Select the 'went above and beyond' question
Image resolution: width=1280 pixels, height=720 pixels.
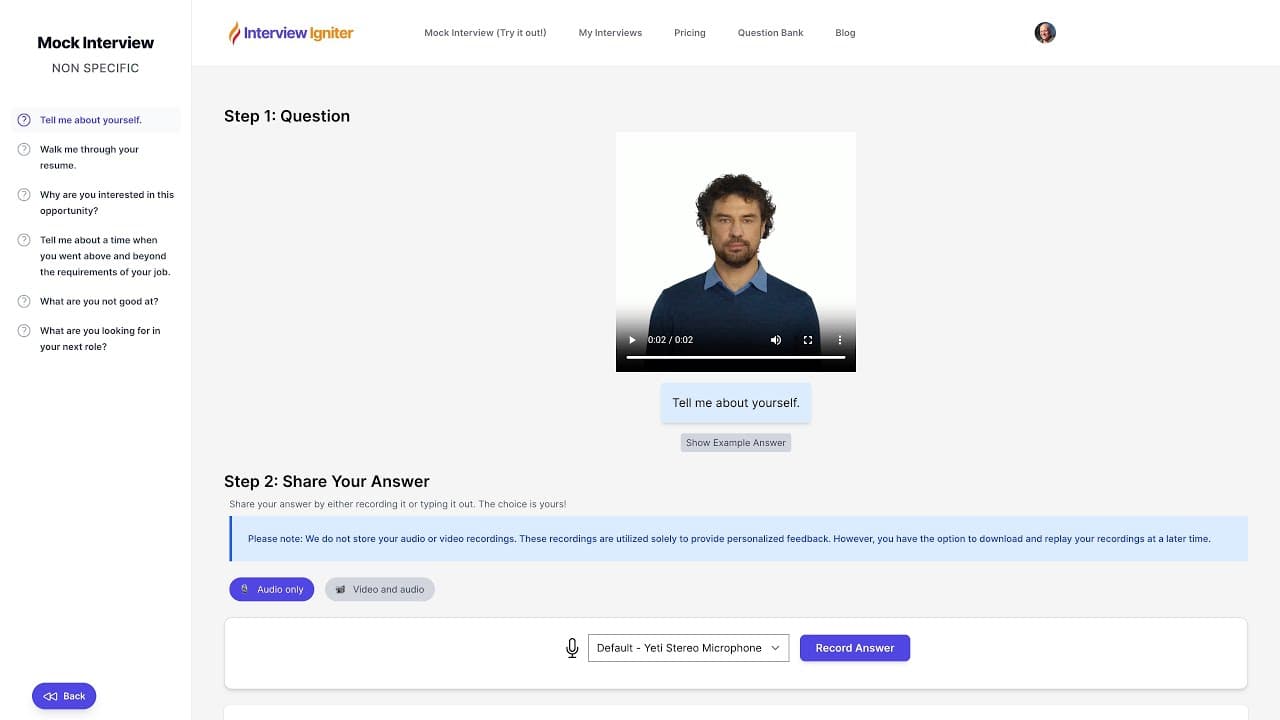pos(96,256)
